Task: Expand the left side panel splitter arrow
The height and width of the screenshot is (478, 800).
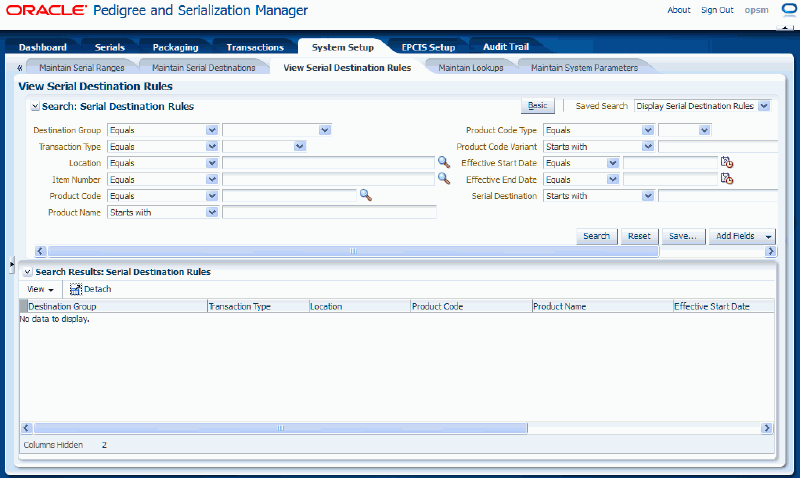Action: click(x=12, y=264)
